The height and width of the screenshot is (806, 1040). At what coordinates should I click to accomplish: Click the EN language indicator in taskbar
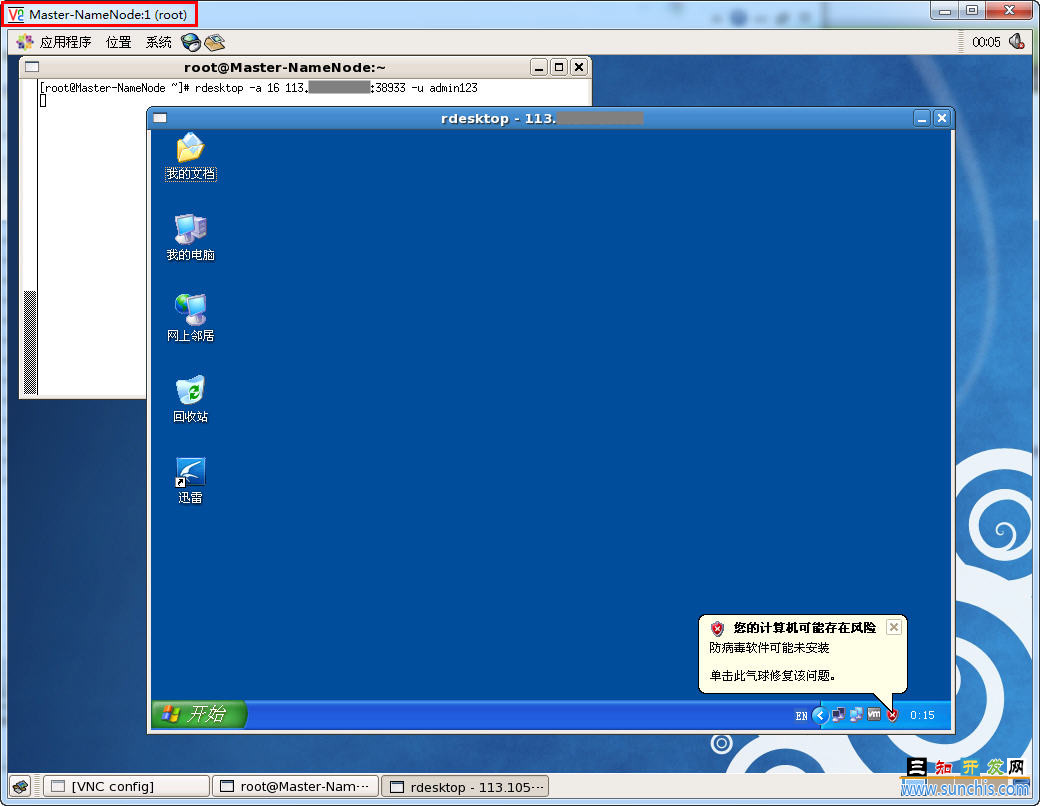point(801,716)
